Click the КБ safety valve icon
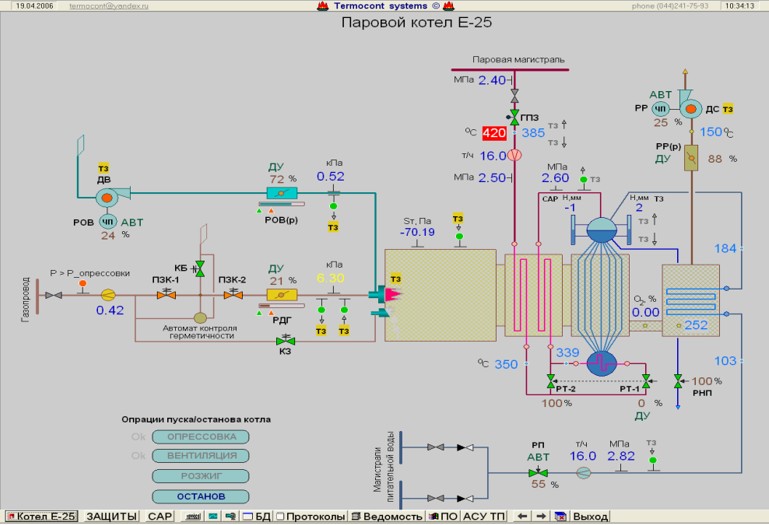This screenshot has height=525, width=769. pyautogui.click(x=199, y=266)
